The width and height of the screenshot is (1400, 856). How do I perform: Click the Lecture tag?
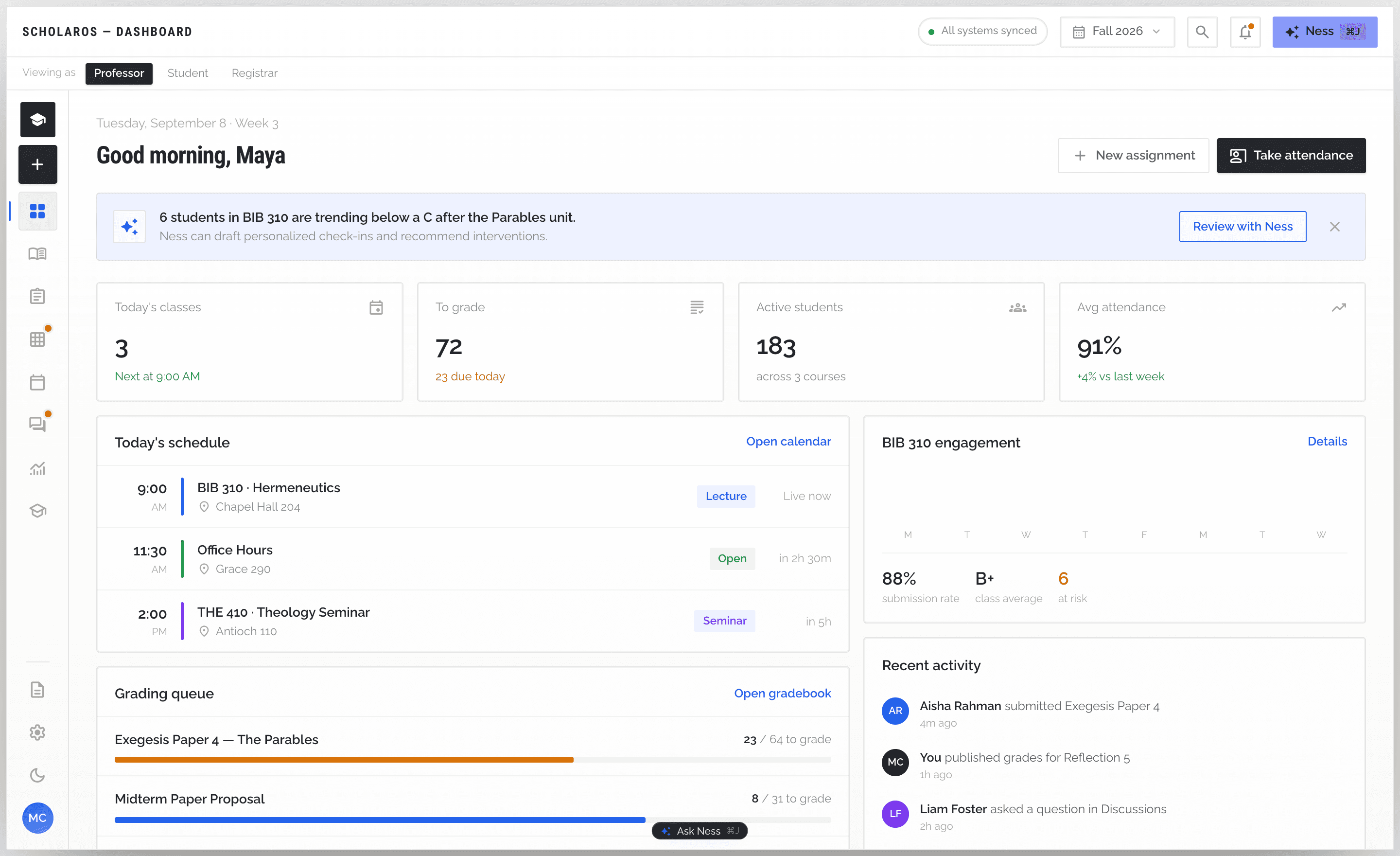click(x=726, y=496)
